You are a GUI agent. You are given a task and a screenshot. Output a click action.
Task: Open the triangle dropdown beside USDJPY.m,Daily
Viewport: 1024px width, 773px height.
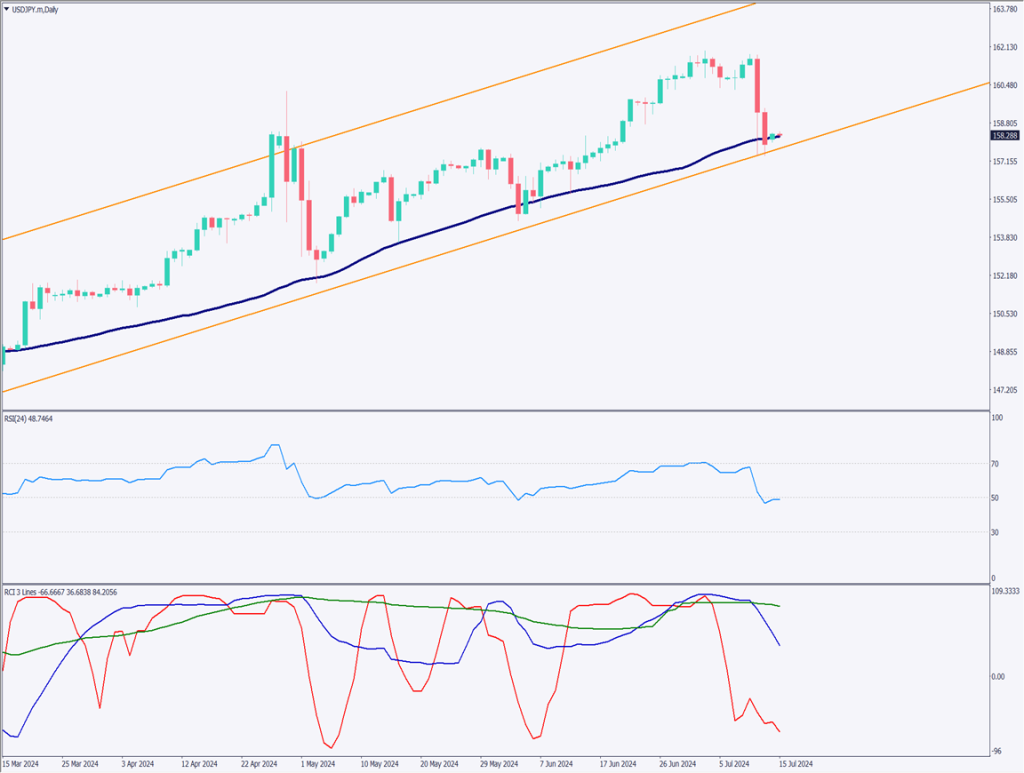click(7, 9)
